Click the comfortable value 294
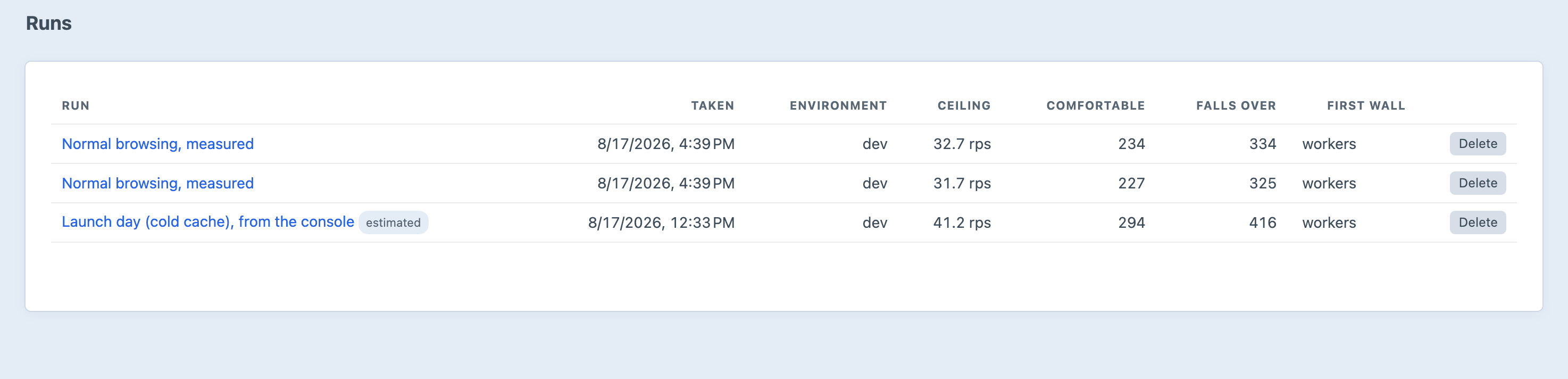This screenshot has height=379, width=1568. (1131, 223)
